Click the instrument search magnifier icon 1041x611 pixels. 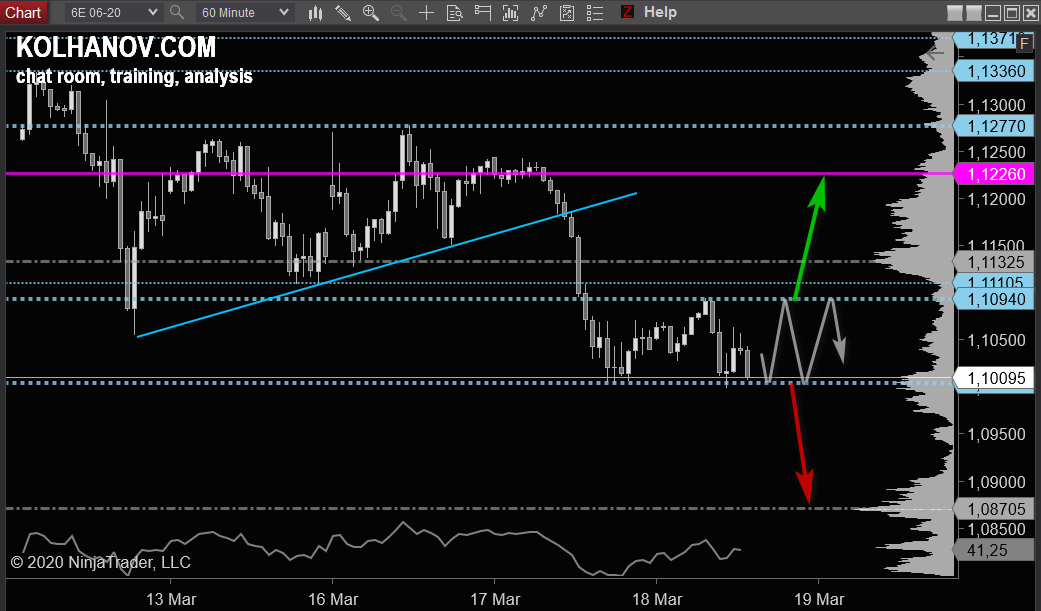point(177,13)
